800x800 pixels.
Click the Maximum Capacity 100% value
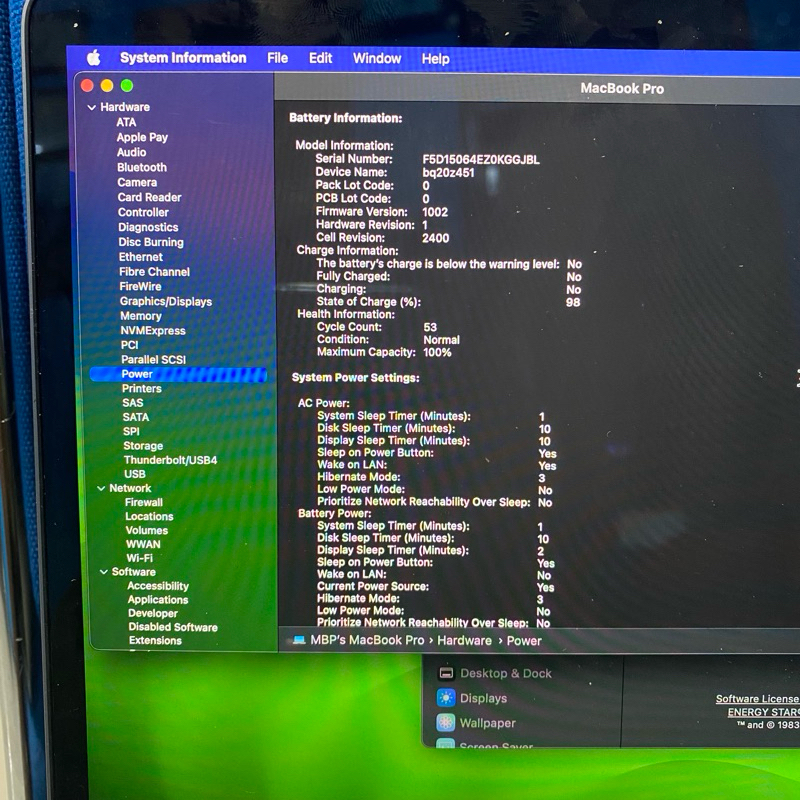click(x=437, y=352)
